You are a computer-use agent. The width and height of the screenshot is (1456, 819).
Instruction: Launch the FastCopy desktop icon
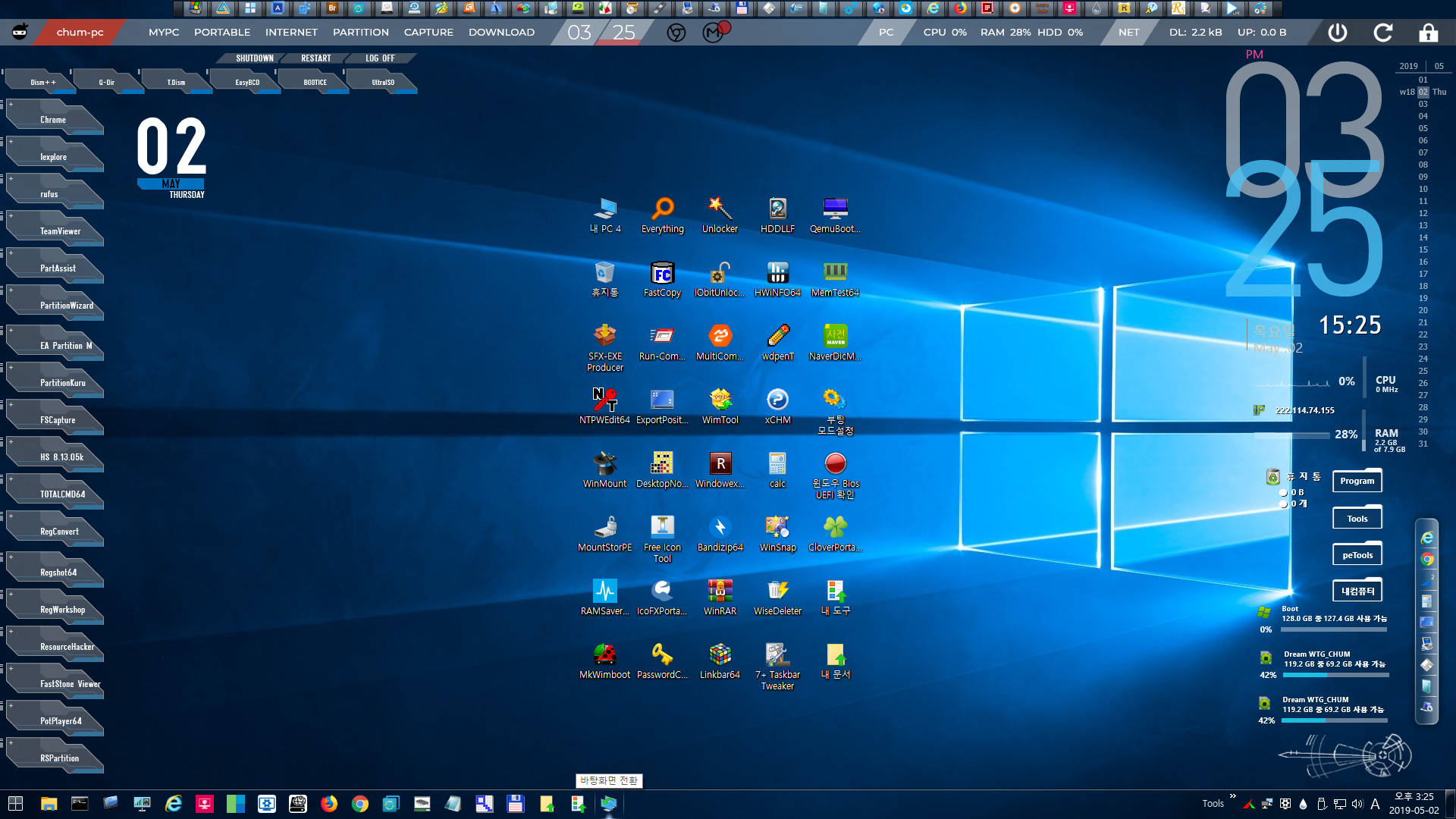[x=662, y=279]
